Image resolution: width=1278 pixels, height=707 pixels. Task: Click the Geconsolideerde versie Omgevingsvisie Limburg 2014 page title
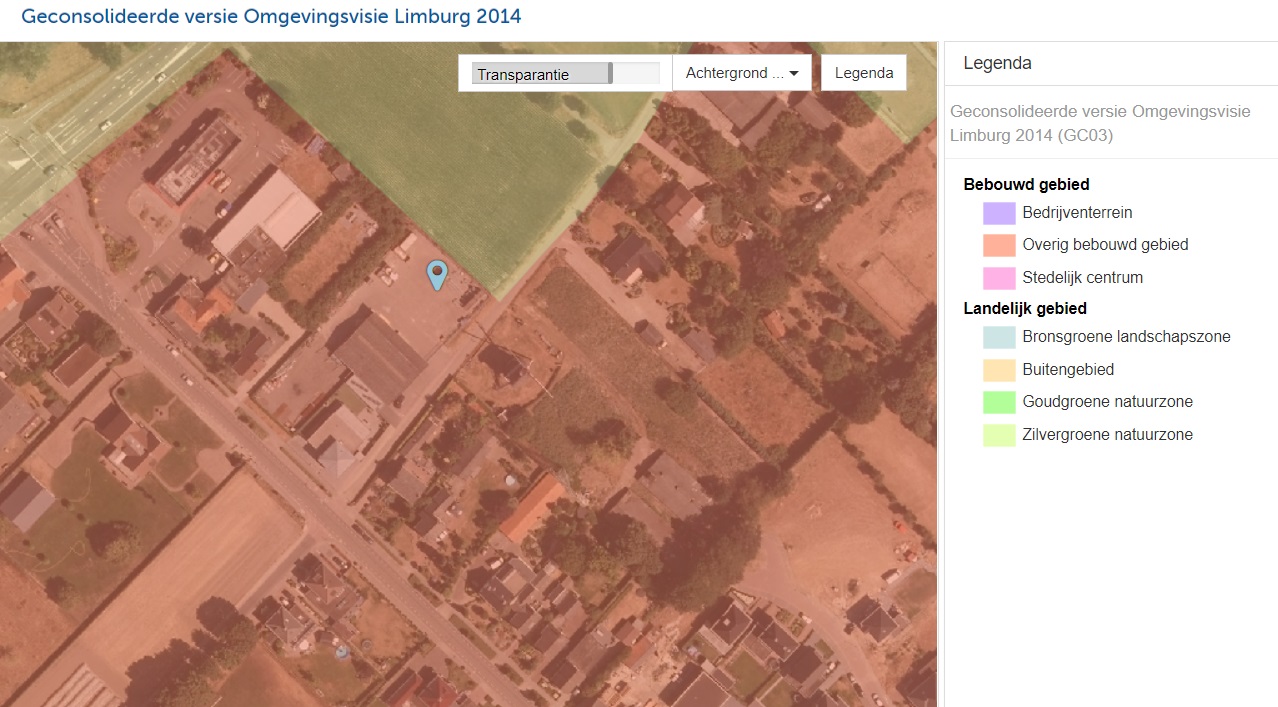point(271,17)
